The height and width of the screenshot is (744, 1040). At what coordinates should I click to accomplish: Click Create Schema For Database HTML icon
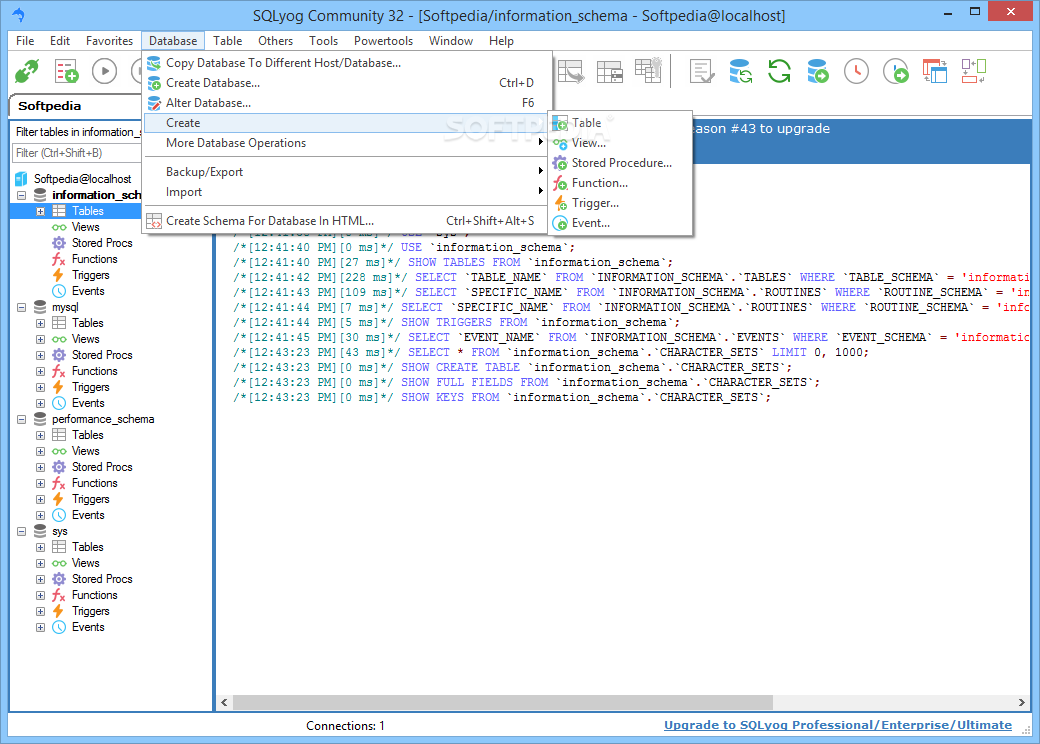(x=154, y=221)
